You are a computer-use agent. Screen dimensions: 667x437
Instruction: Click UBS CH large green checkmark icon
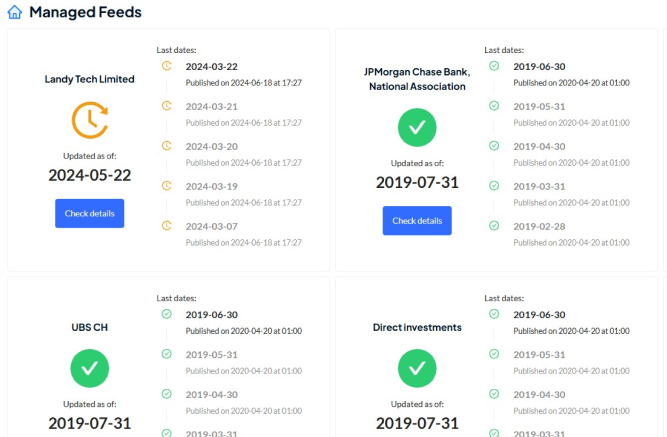click(x=90, y=368)
